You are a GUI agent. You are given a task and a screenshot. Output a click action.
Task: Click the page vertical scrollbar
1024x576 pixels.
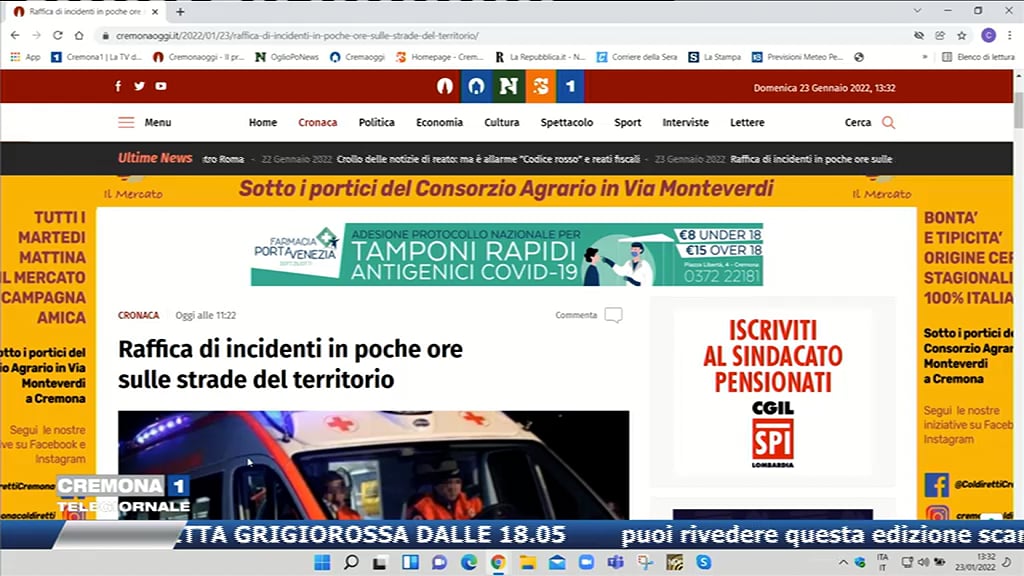pyautogui.click(x=1018, y=110)
